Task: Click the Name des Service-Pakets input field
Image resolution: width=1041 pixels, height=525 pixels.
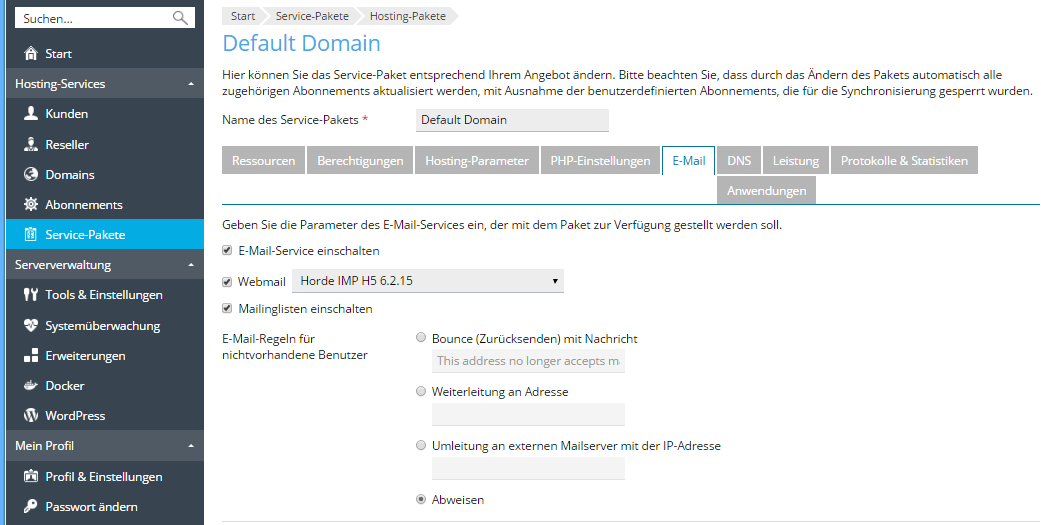Action: [512, 120]
